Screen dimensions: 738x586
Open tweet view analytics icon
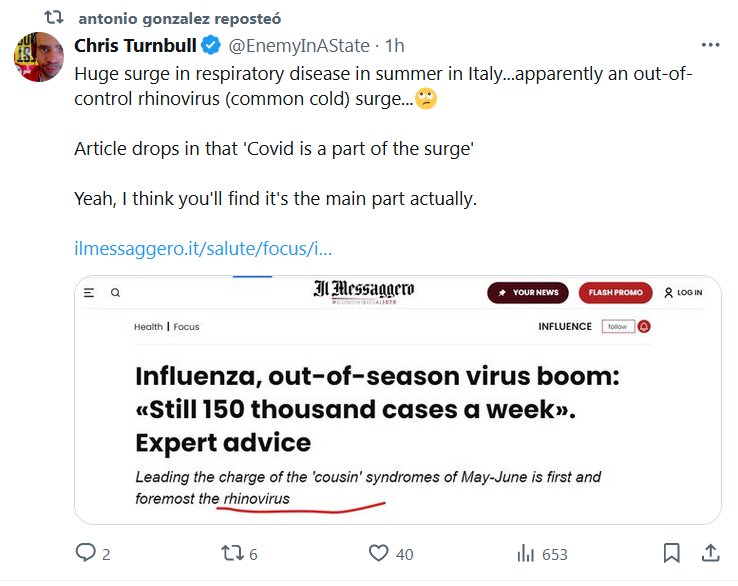(x=524, y=553)
